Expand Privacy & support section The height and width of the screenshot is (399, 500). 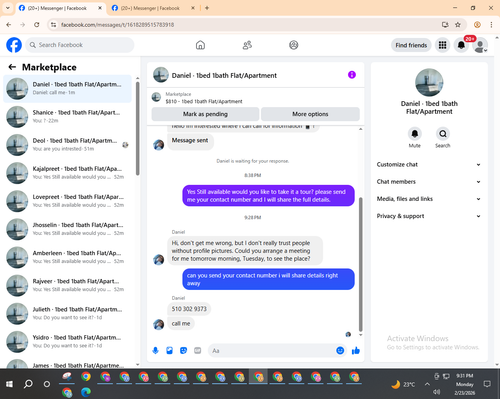coord(429,216)
